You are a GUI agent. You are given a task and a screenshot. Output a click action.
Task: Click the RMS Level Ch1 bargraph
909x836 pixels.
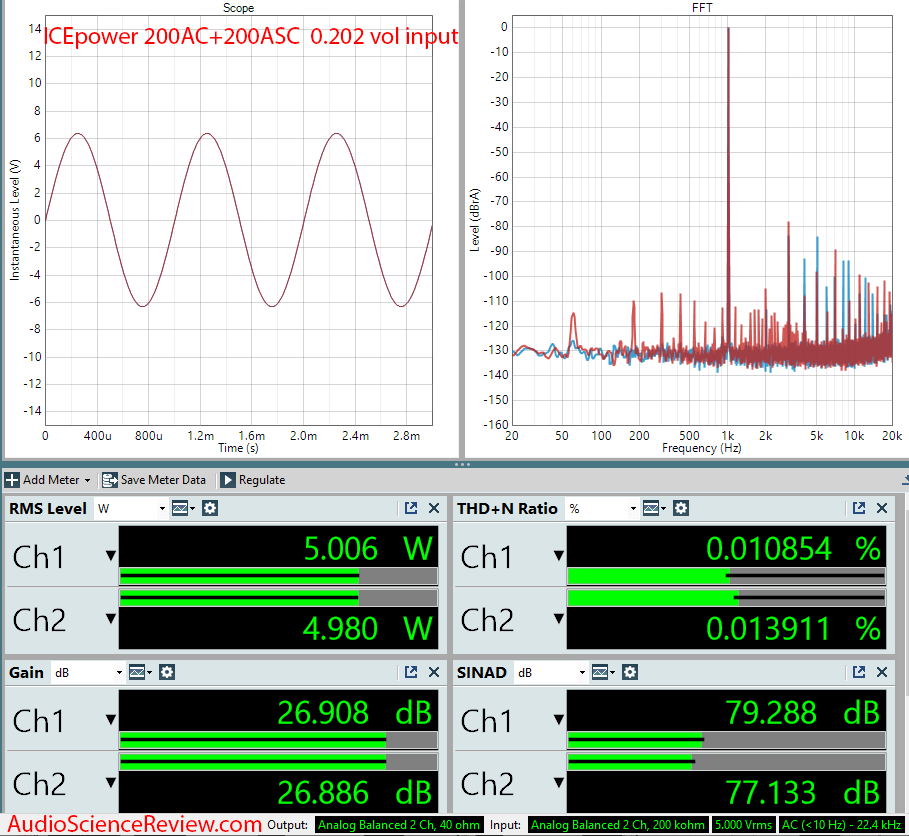[x=278, y=576]
